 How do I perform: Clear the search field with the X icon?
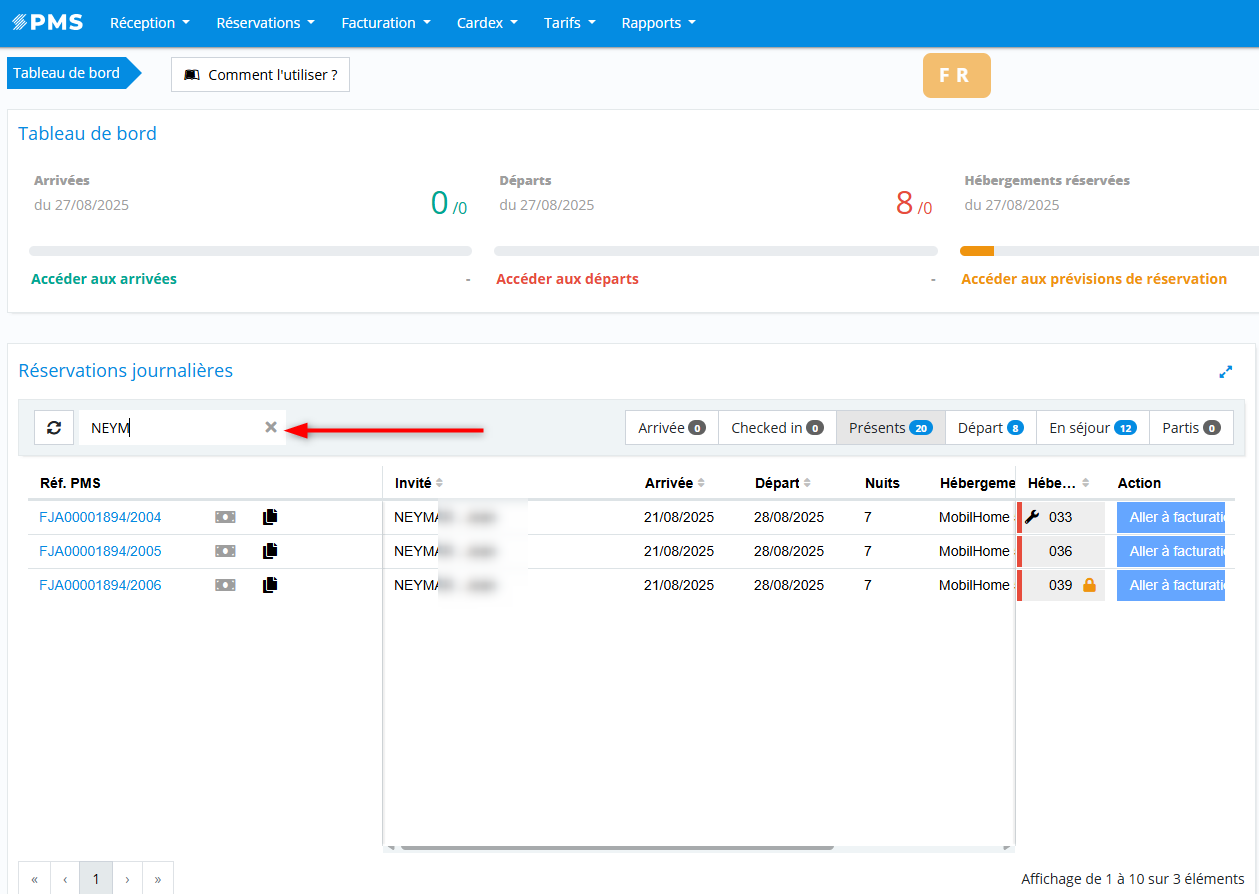tap(270, 427)
